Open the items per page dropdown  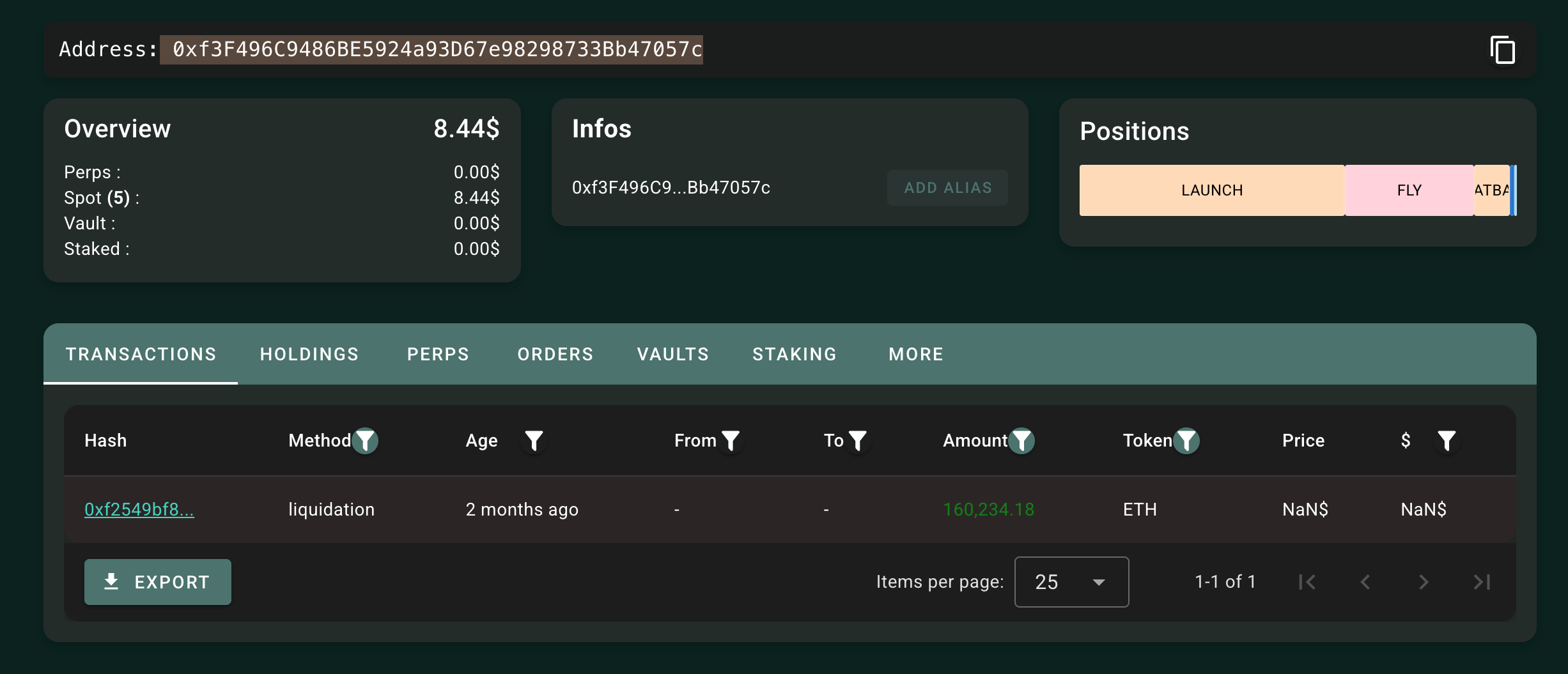(1071, 581)
